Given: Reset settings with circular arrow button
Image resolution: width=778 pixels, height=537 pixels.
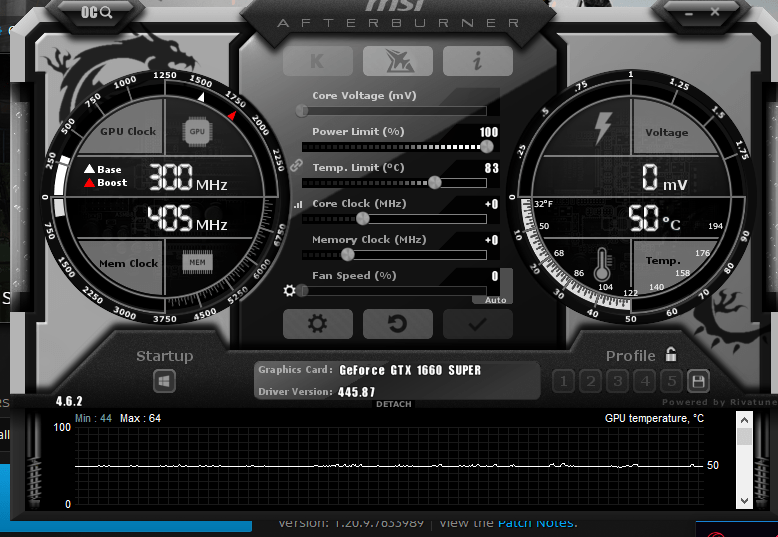Looking at the screenshot, I should (x=398, y=324).
